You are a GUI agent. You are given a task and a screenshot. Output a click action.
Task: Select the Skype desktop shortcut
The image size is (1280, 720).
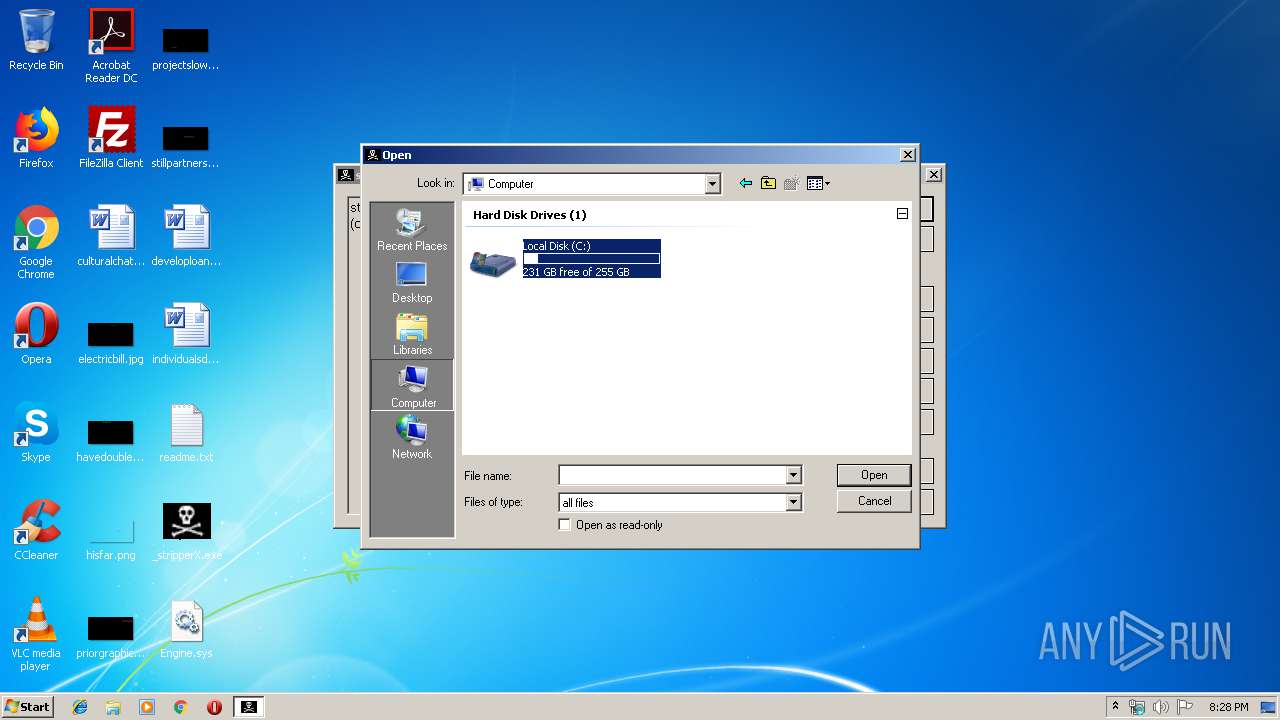point(36,432)
